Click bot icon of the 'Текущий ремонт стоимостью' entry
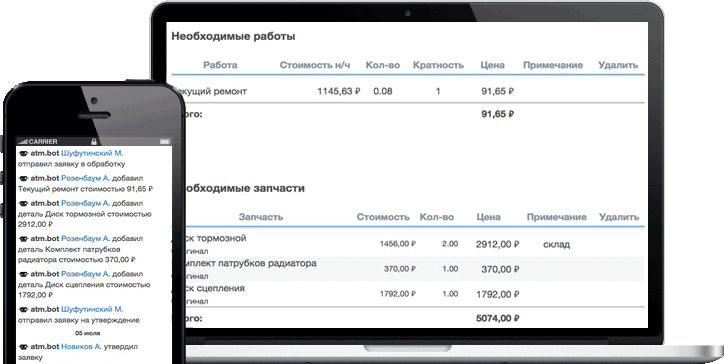724x364 pixels. (x=23, y=178)
